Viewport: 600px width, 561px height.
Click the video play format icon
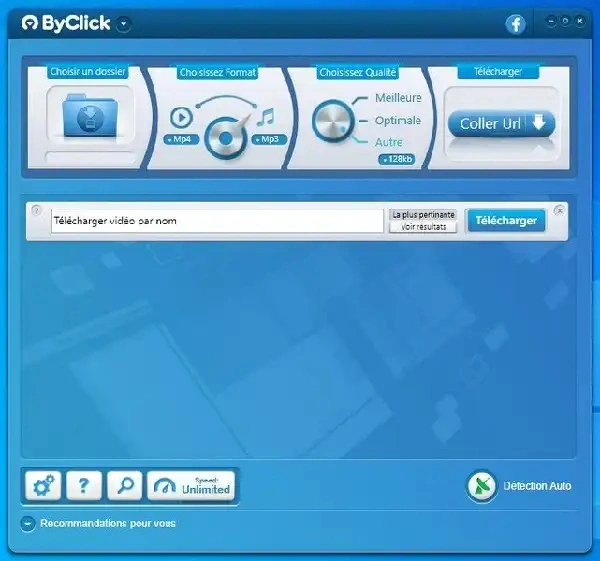(181, 116)
